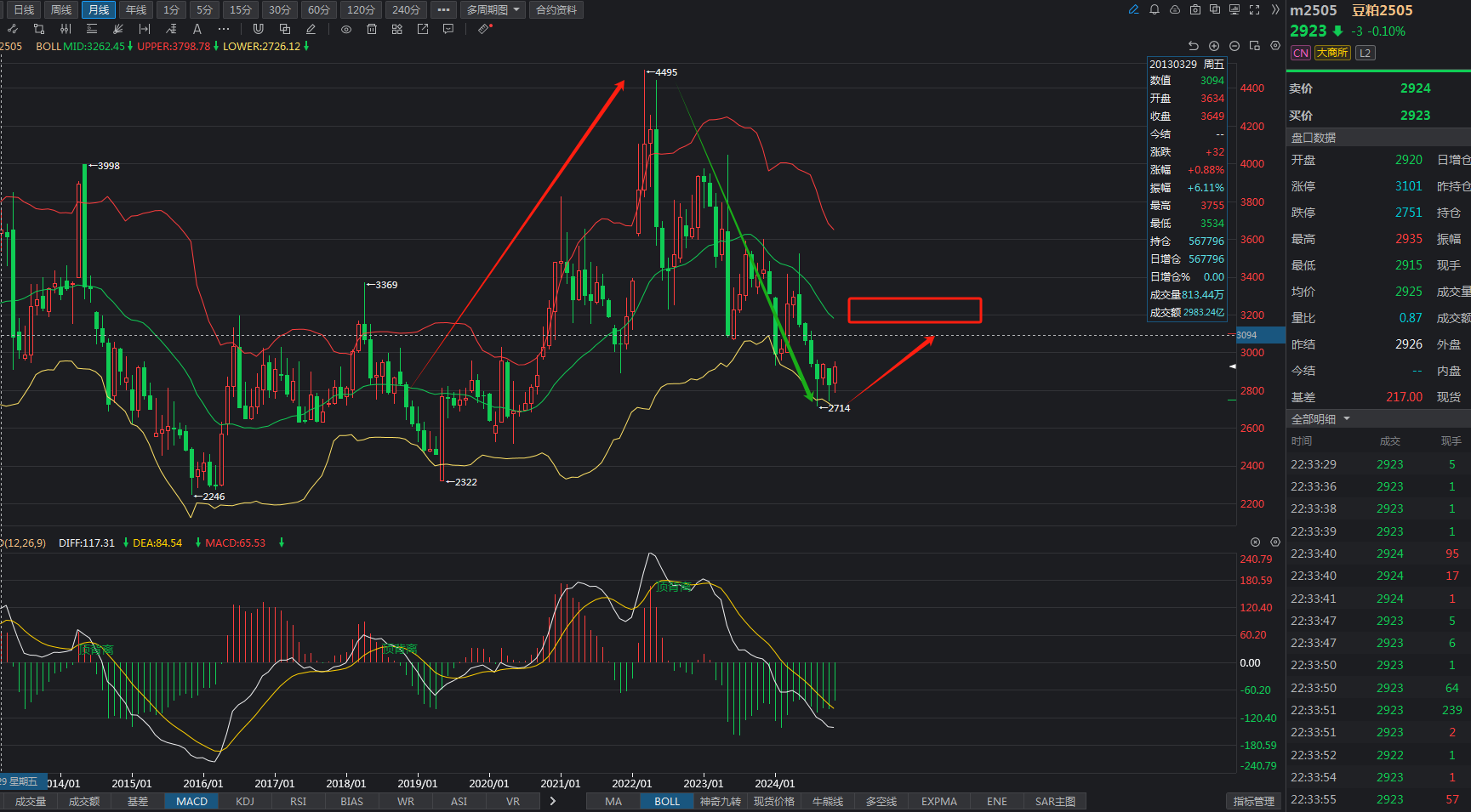
Task: Click the 指标管理 button
Action: point(1254,801)
